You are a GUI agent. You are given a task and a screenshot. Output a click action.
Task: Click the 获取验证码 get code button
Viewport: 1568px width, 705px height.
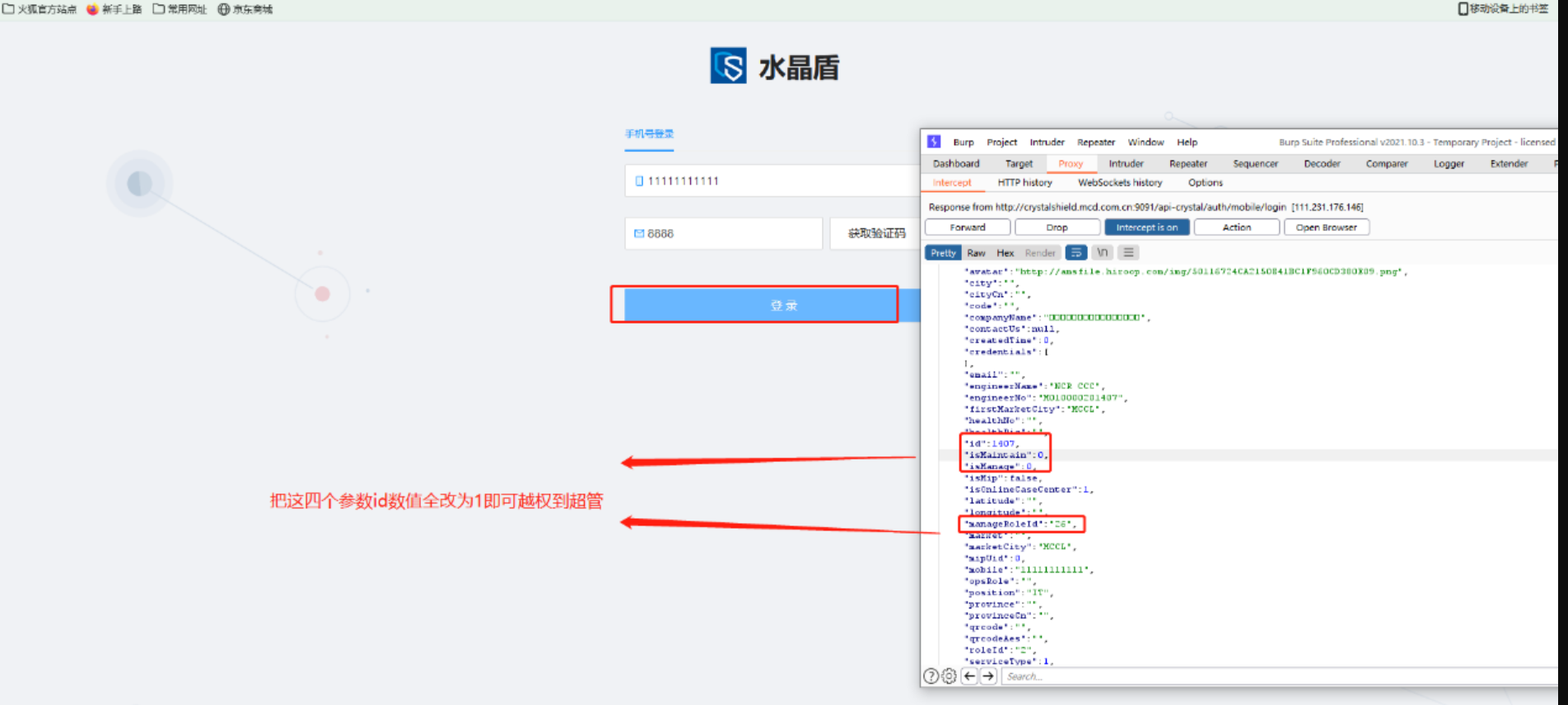[x=875, y=234]
